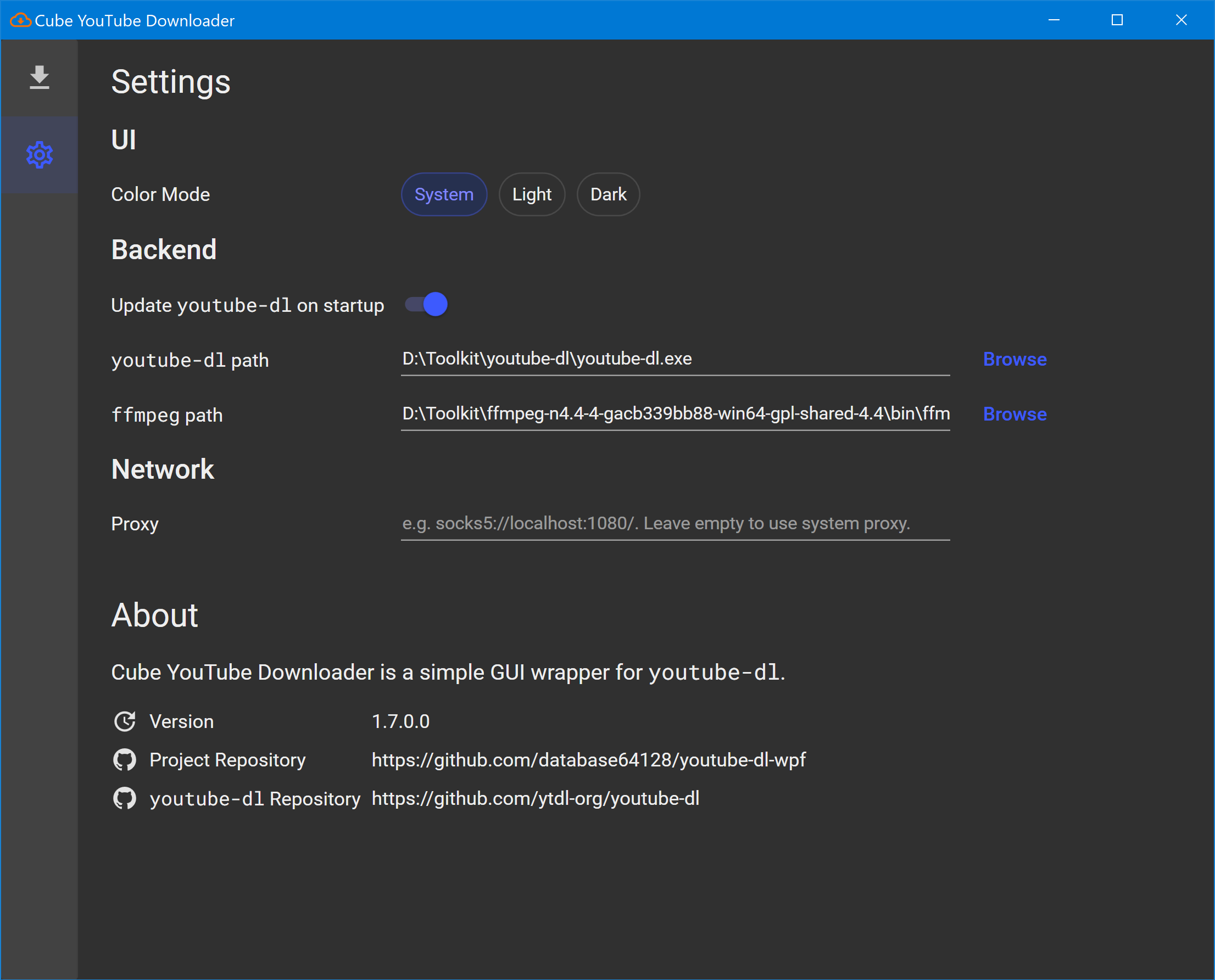
Task: Click the Color Mode label
Action: (160, 194)
